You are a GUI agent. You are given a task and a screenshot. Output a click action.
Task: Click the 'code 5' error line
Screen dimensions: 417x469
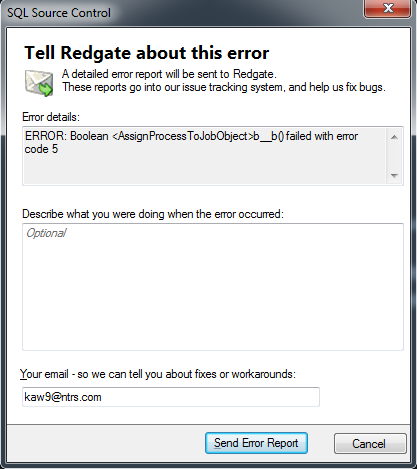[41, 149]
